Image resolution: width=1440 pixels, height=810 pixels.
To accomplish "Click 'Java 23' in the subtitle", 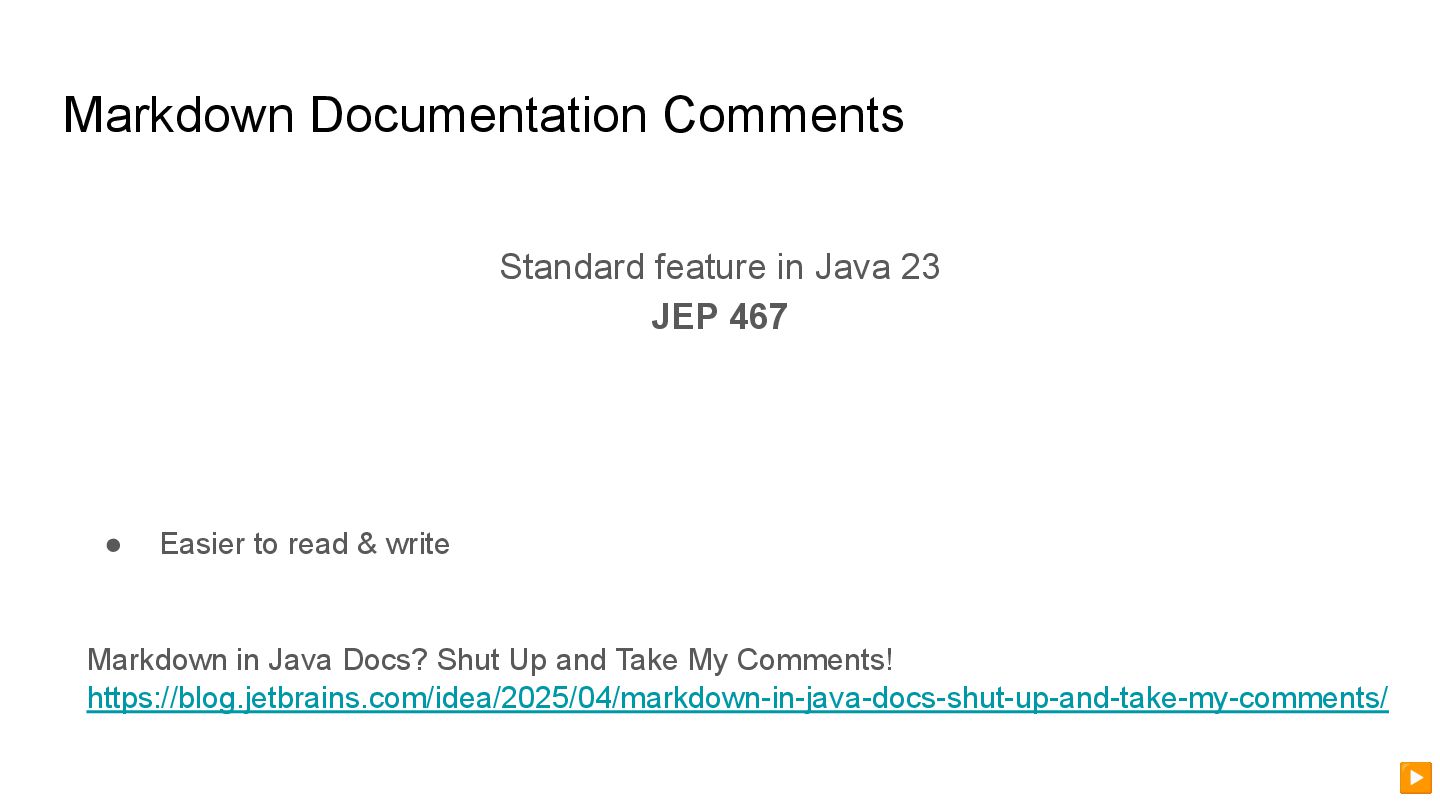I will click(877, 267).
